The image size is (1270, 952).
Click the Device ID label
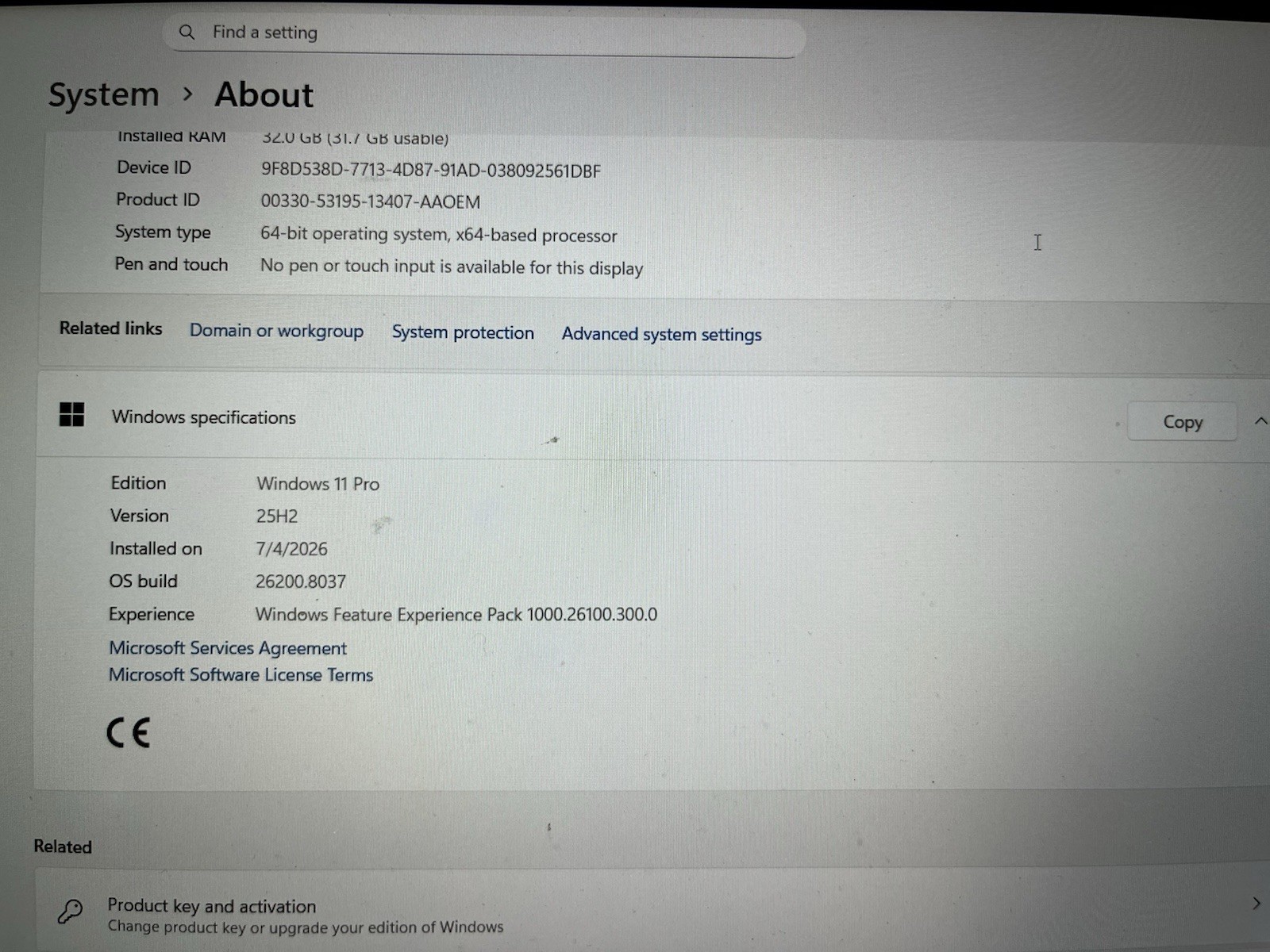(154, 167)
